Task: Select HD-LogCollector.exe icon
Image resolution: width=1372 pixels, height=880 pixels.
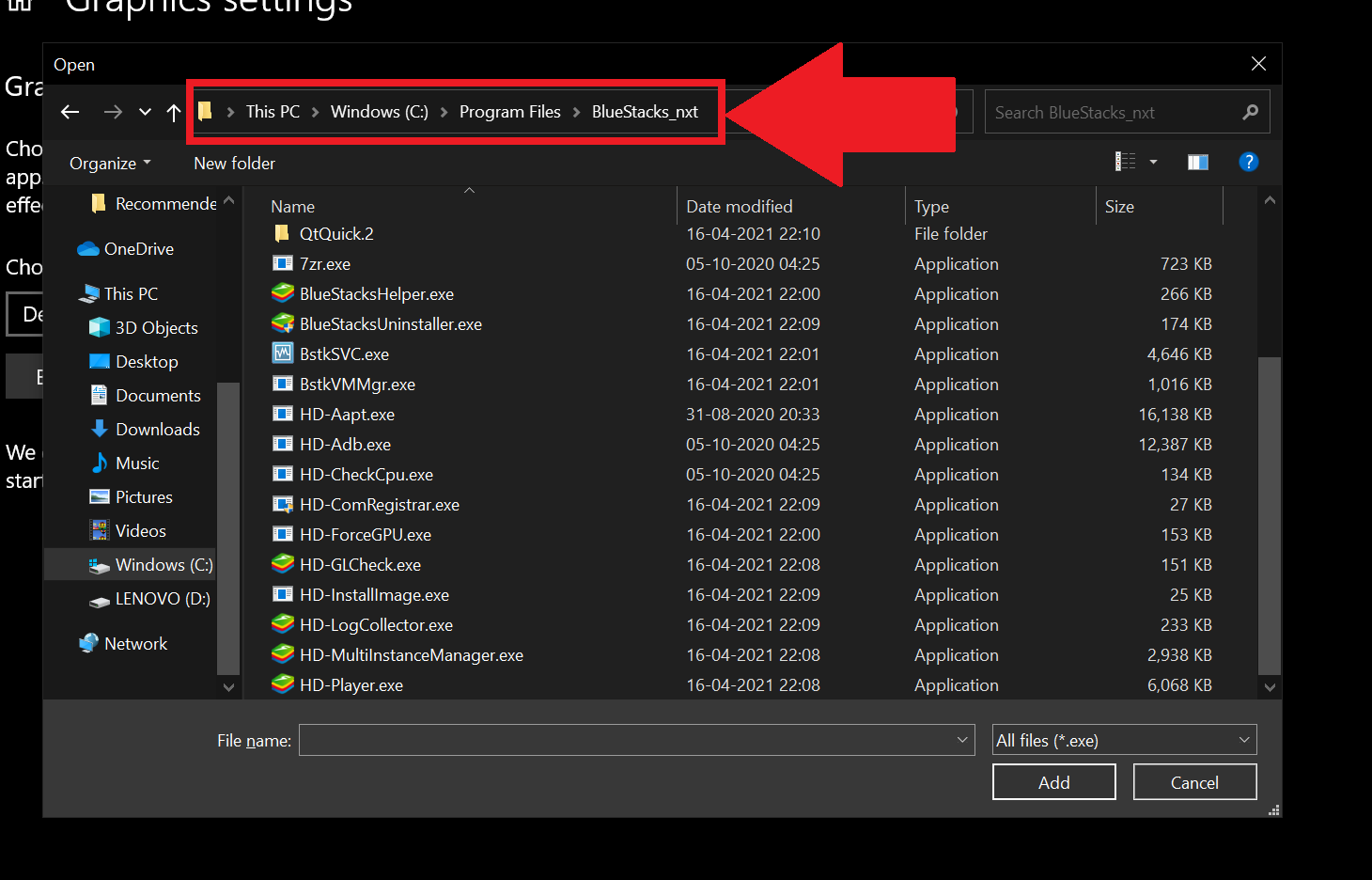Action: click(283, 624)
